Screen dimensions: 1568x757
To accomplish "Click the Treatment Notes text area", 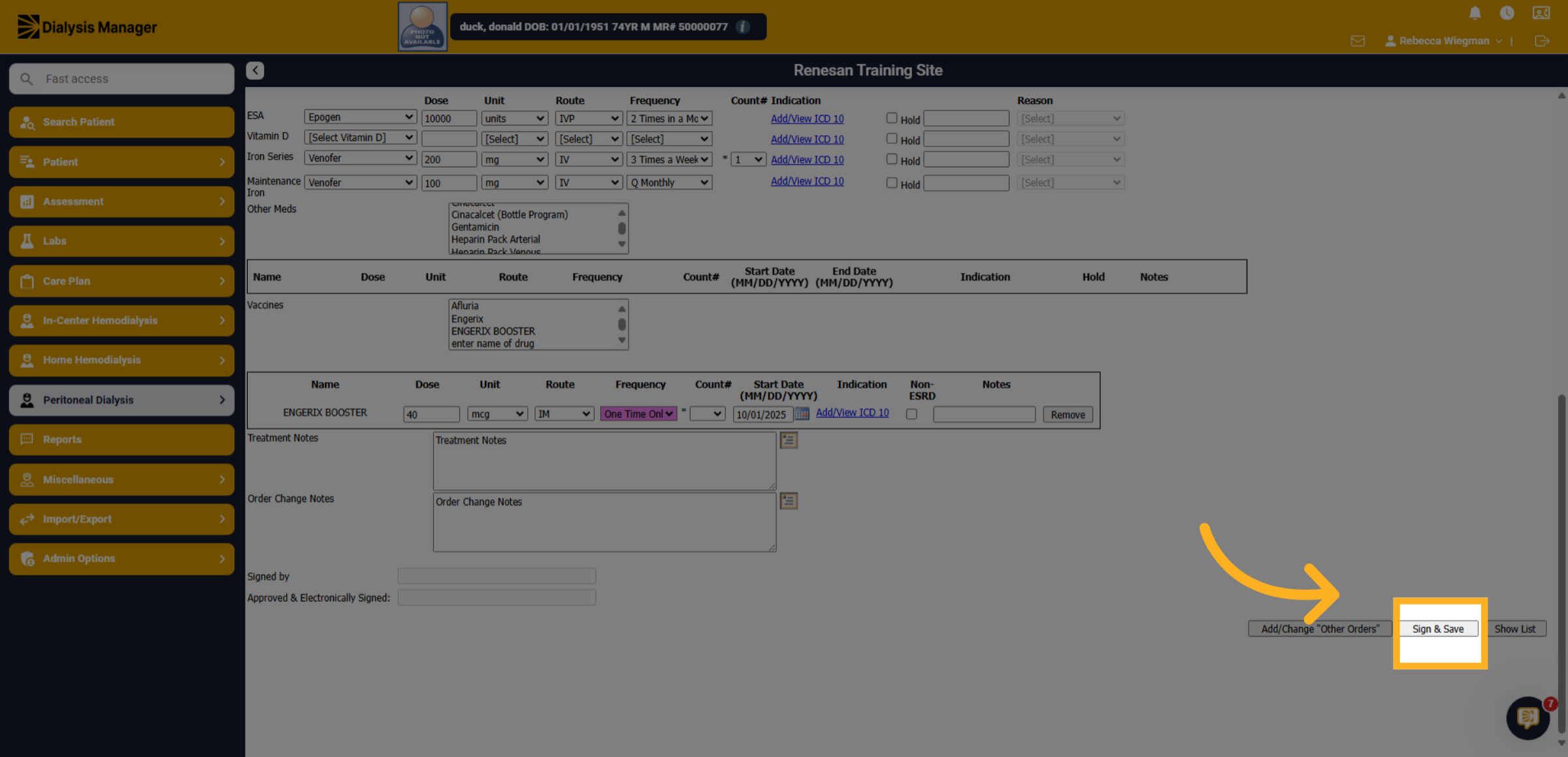I will click(604, 461).
